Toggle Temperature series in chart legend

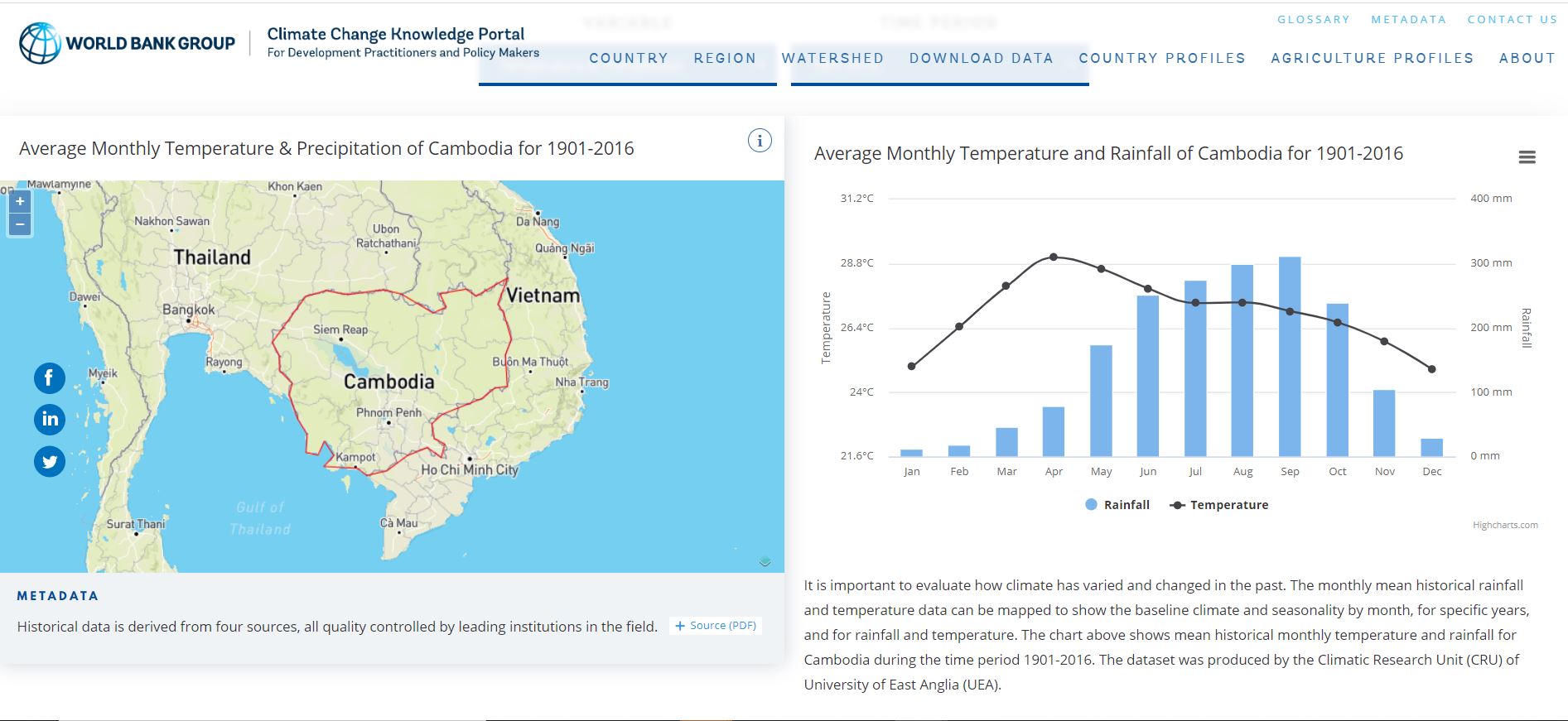click(x=1219, y=505)
